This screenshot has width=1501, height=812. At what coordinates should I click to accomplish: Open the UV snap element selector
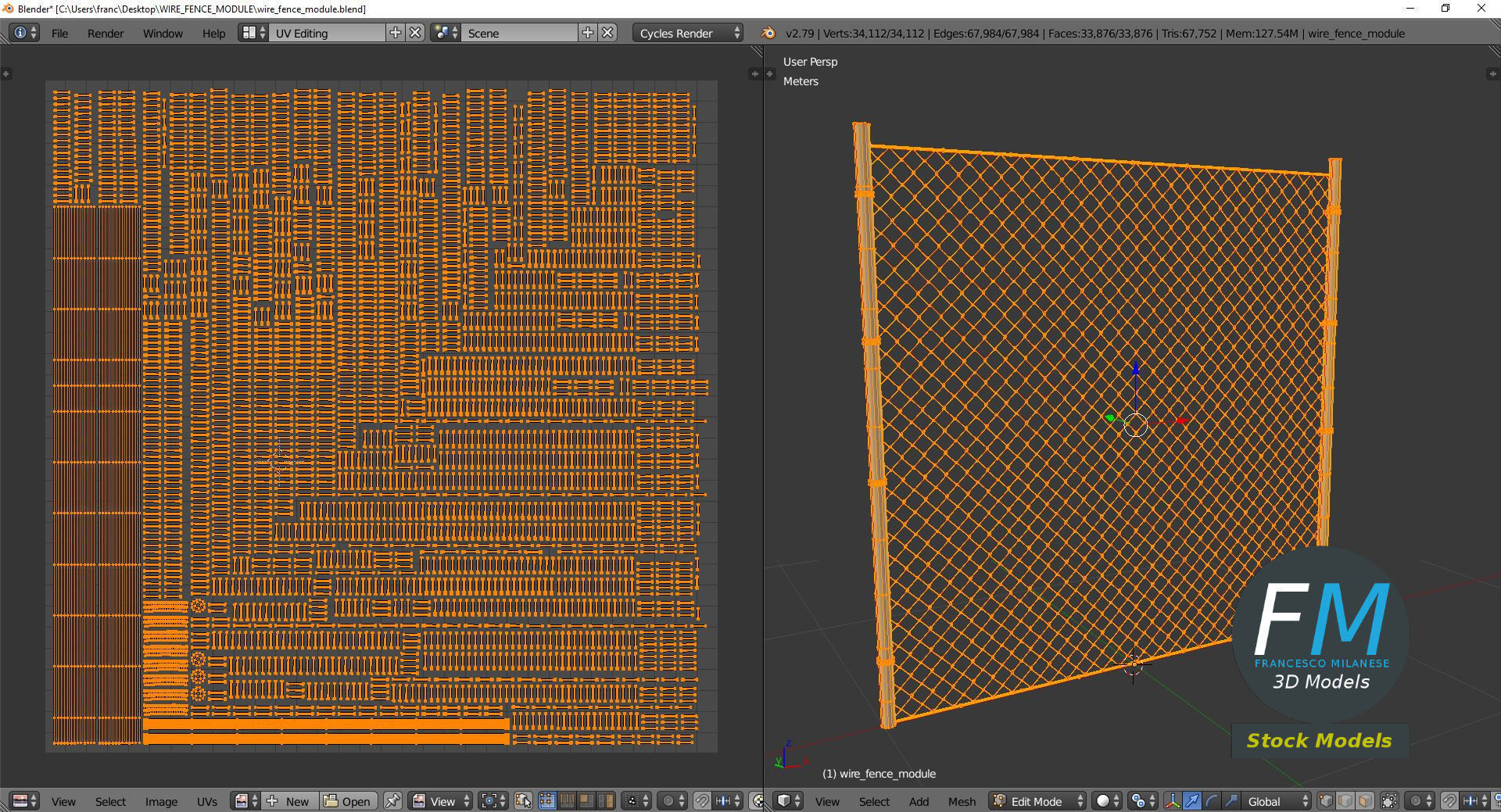pos(728,801)
